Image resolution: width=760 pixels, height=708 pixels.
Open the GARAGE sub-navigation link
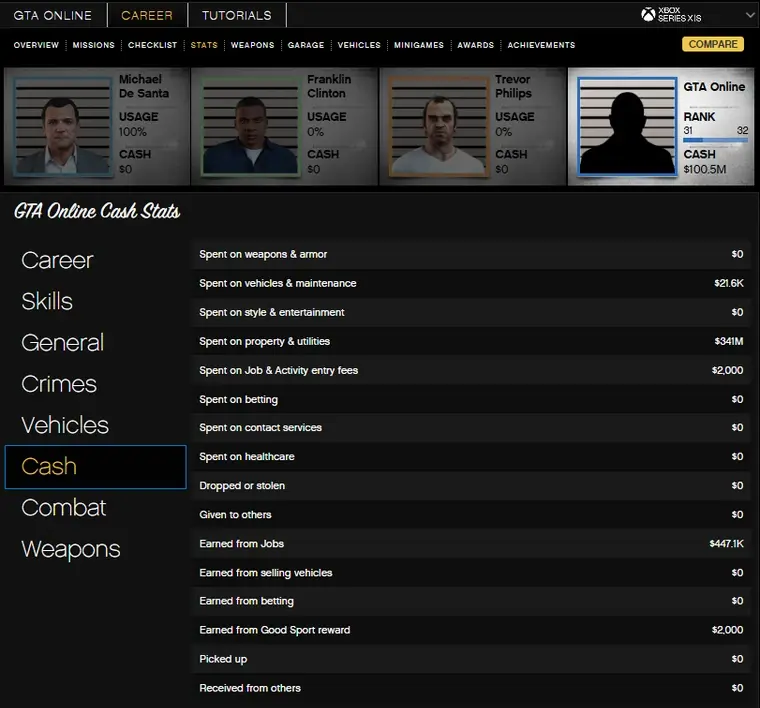[x=306, y=45]
